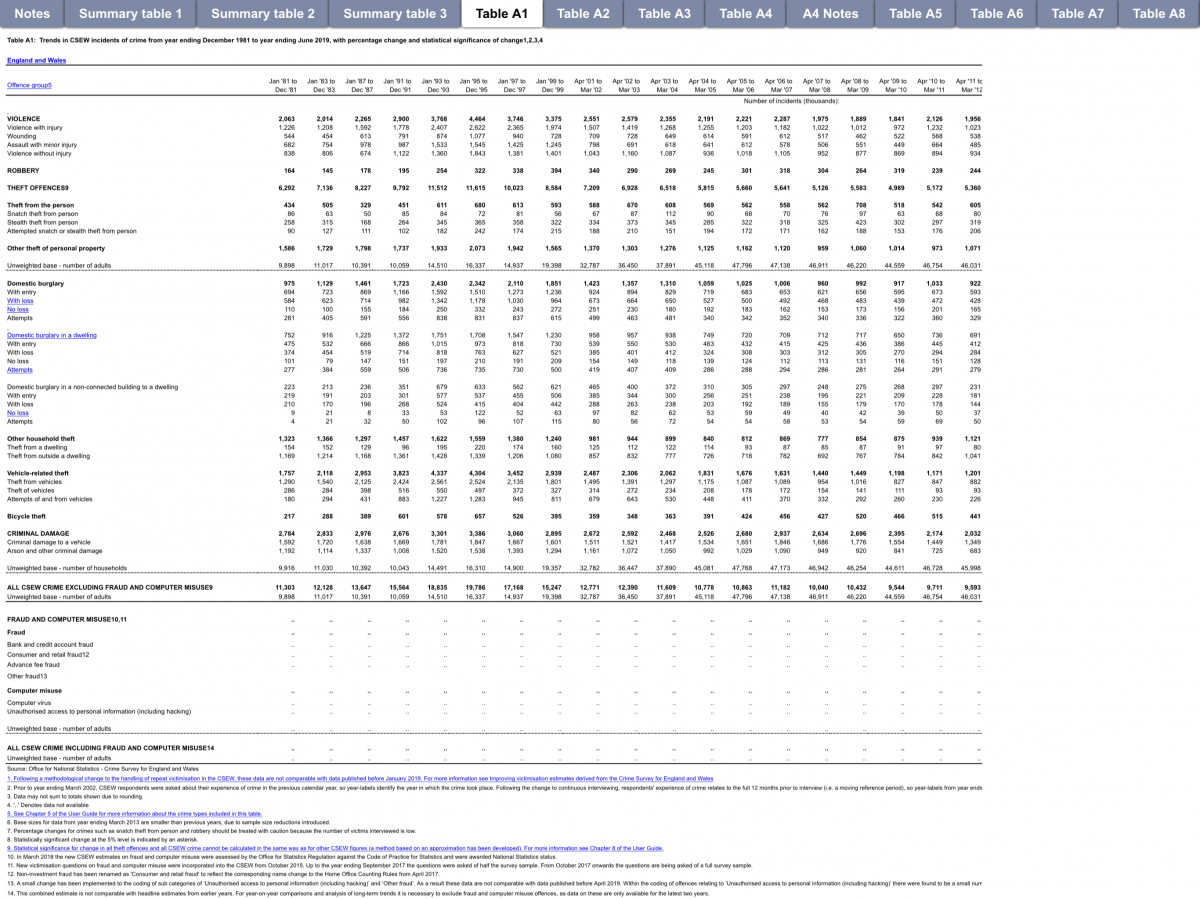Open the Offence group5 header link
The image size is (1200, 899).
pyautogui.click(x=29, y=86)
